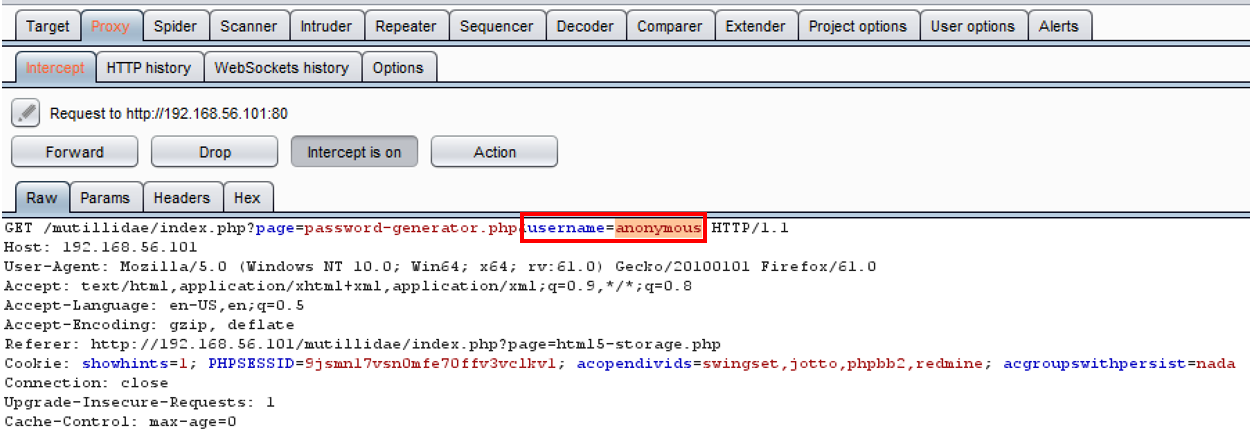Open the Target tab

click(x=48, y=26)
